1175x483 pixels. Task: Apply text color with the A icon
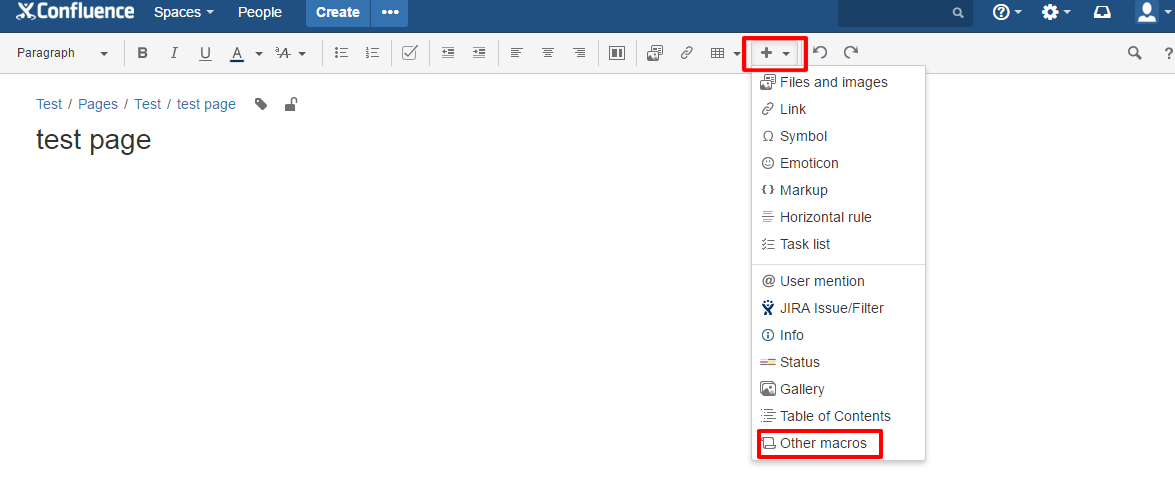pos(237,53)
